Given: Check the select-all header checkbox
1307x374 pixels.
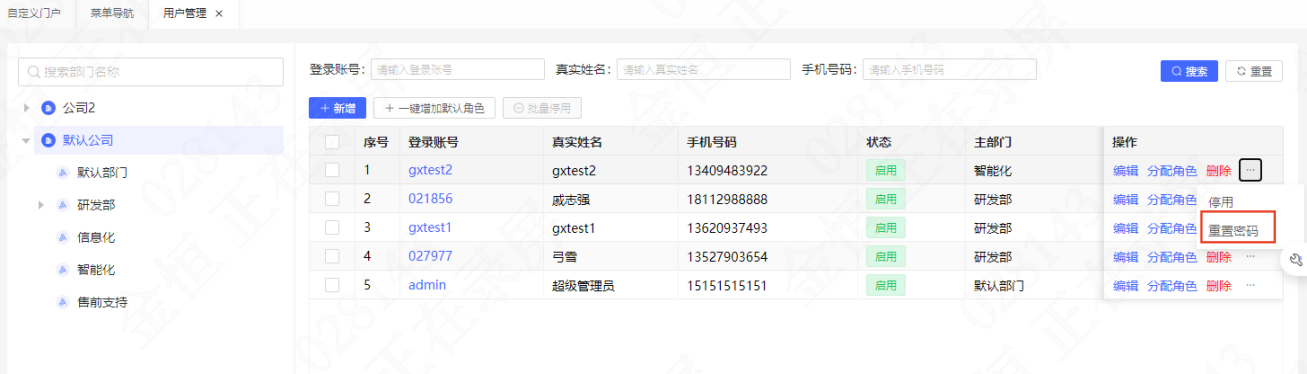Looking at the screenshot, I should [x=332, y=142].
